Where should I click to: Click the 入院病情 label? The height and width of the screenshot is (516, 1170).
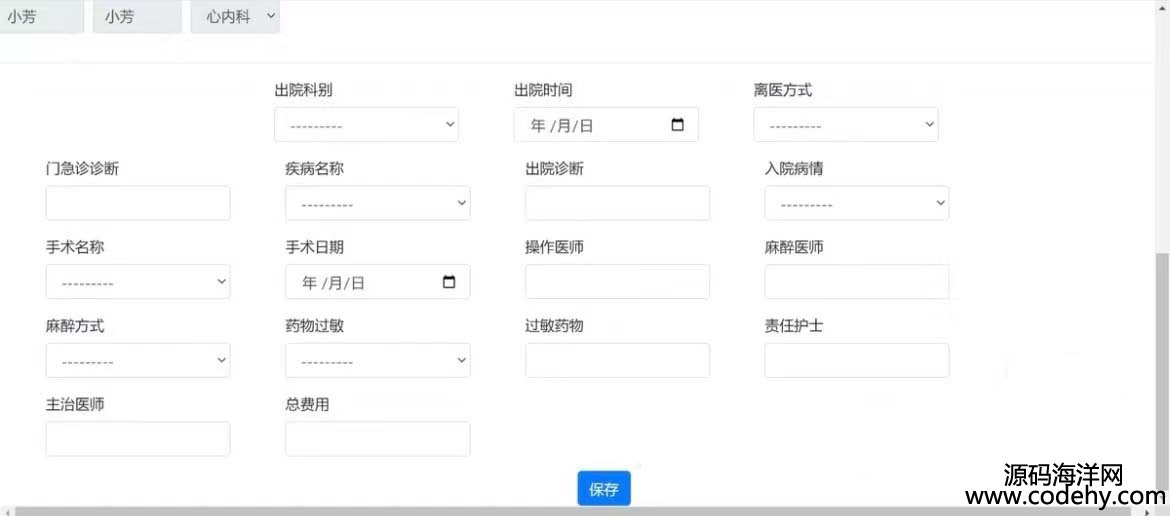tap(794, 169)
